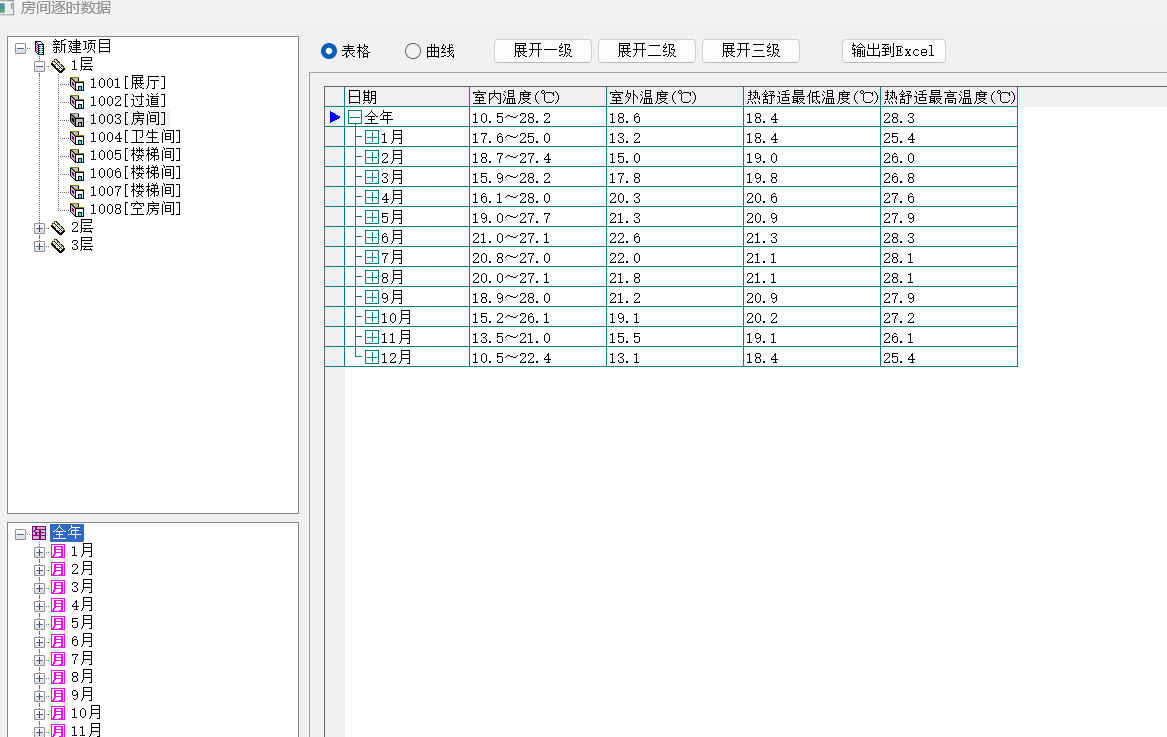The width and height of the screenshot is (1167, 737).
Task: Expand 3月 in the bottom date tree
Action: pos(40,587)
